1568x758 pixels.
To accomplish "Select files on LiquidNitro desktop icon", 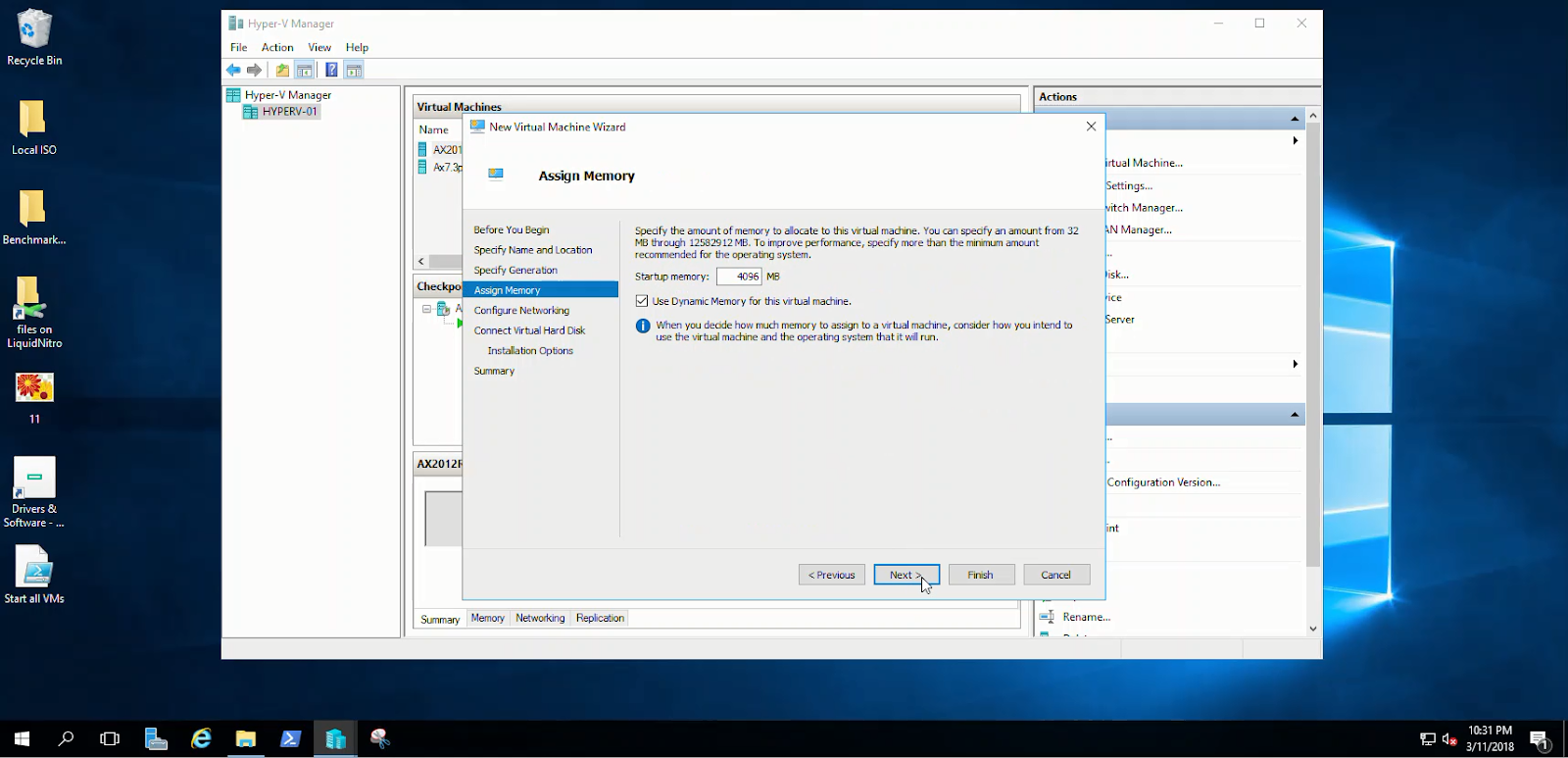I will point(34,312).
